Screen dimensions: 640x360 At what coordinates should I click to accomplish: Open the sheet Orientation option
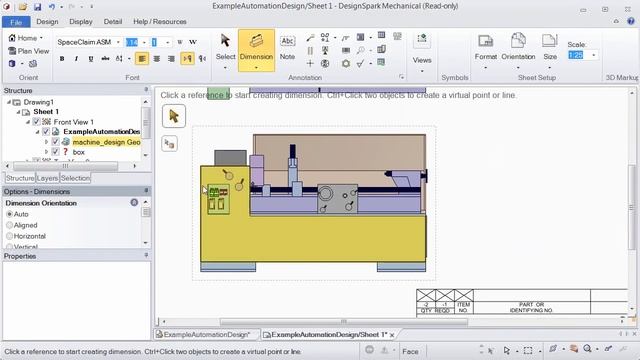[x=518, y=50]
